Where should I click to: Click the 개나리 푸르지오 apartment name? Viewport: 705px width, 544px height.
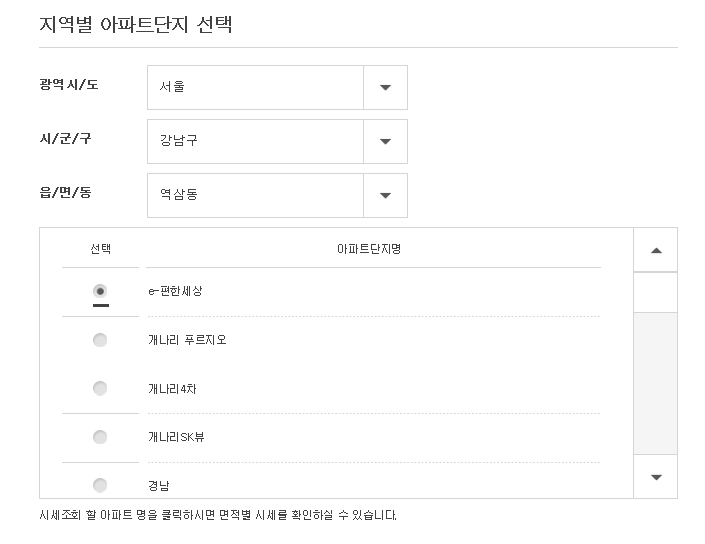pos(187,340)
